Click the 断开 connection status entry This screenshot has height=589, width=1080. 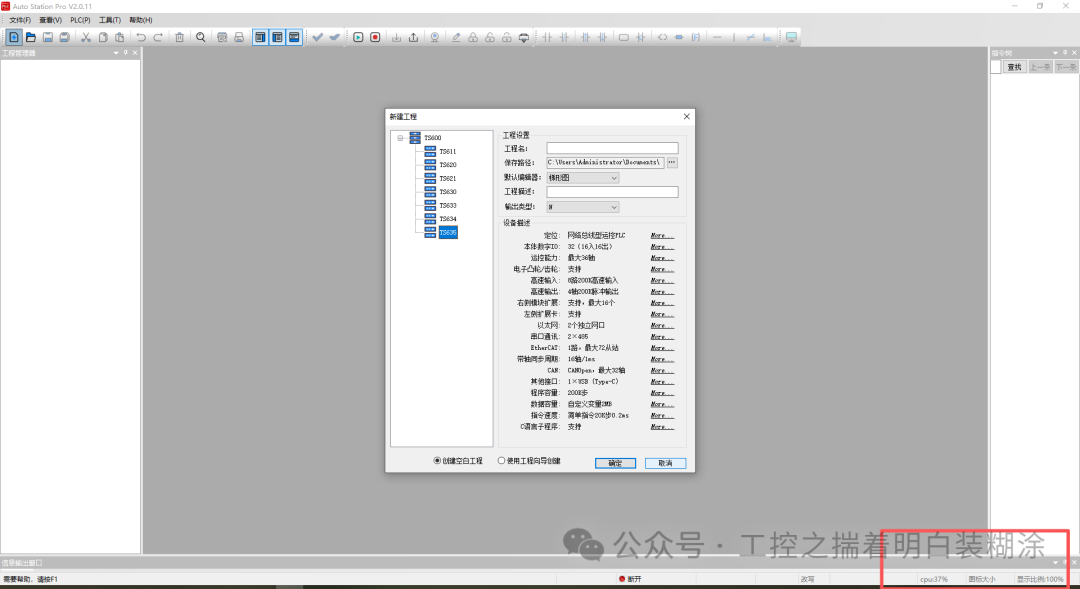tap(630, 579)
